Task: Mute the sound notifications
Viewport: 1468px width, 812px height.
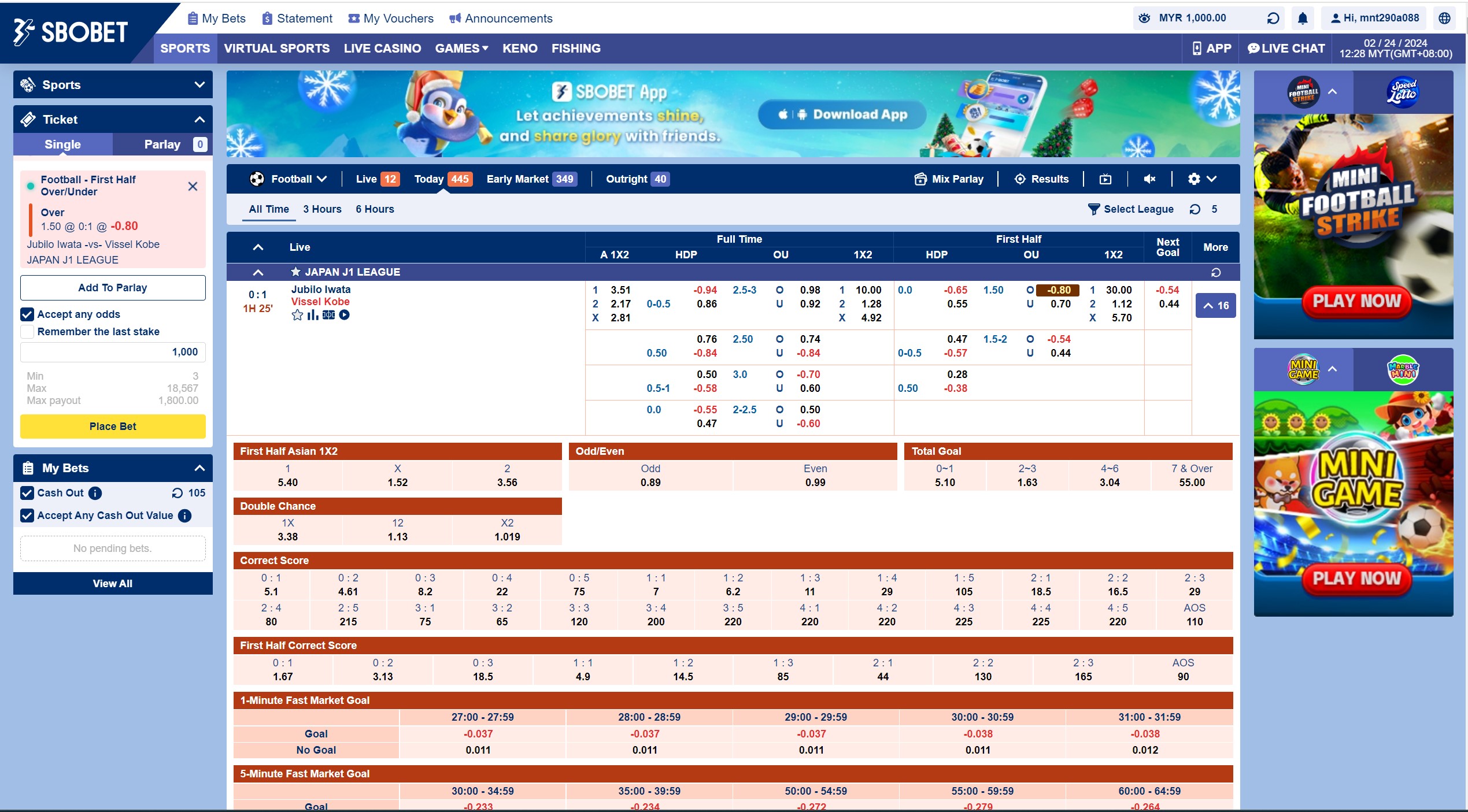Action: (1150, 179)
